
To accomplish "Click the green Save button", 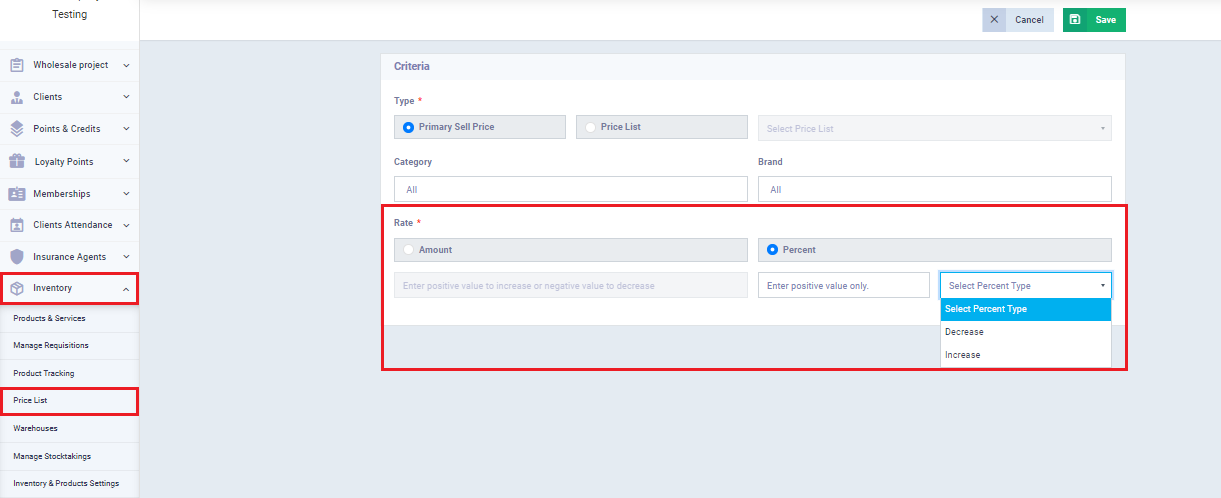I will [1094, 20].
